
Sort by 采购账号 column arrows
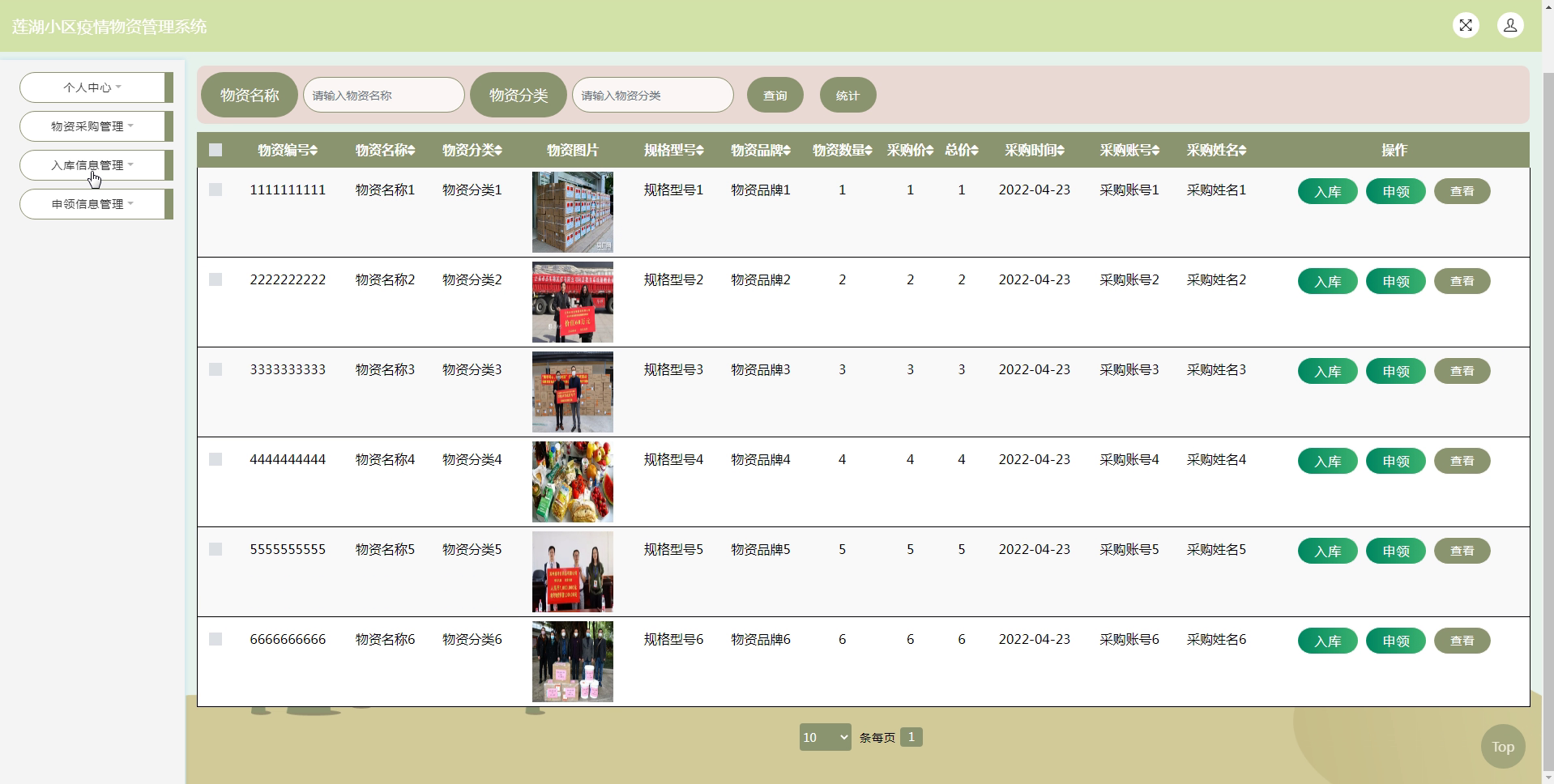[x=1155, y=150]
